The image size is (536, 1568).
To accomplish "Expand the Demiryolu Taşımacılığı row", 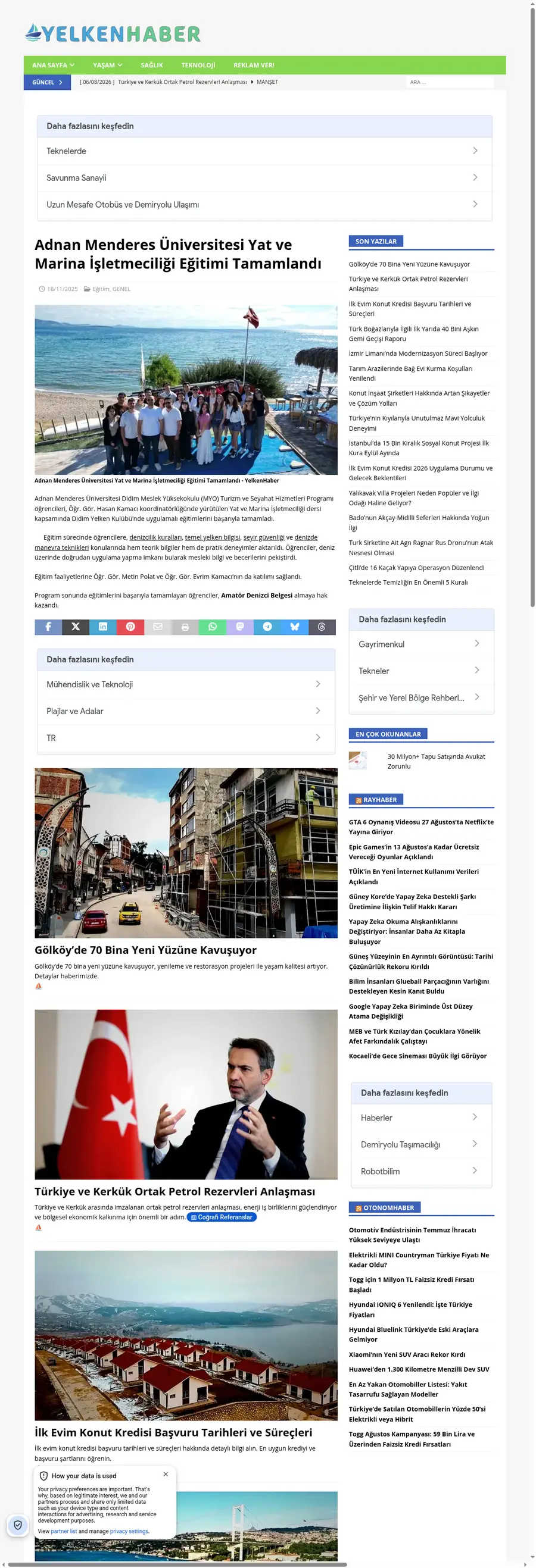I will point(422,1144).
